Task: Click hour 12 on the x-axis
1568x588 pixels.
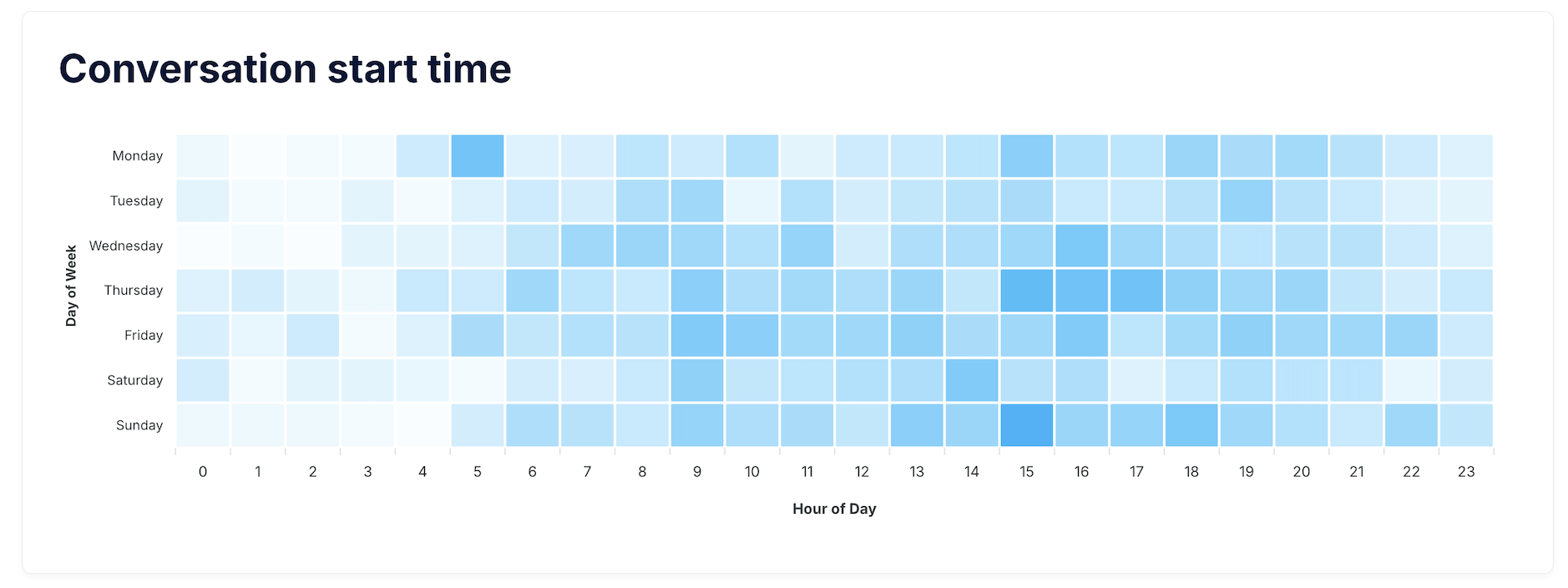Action: tap(862, 472)
